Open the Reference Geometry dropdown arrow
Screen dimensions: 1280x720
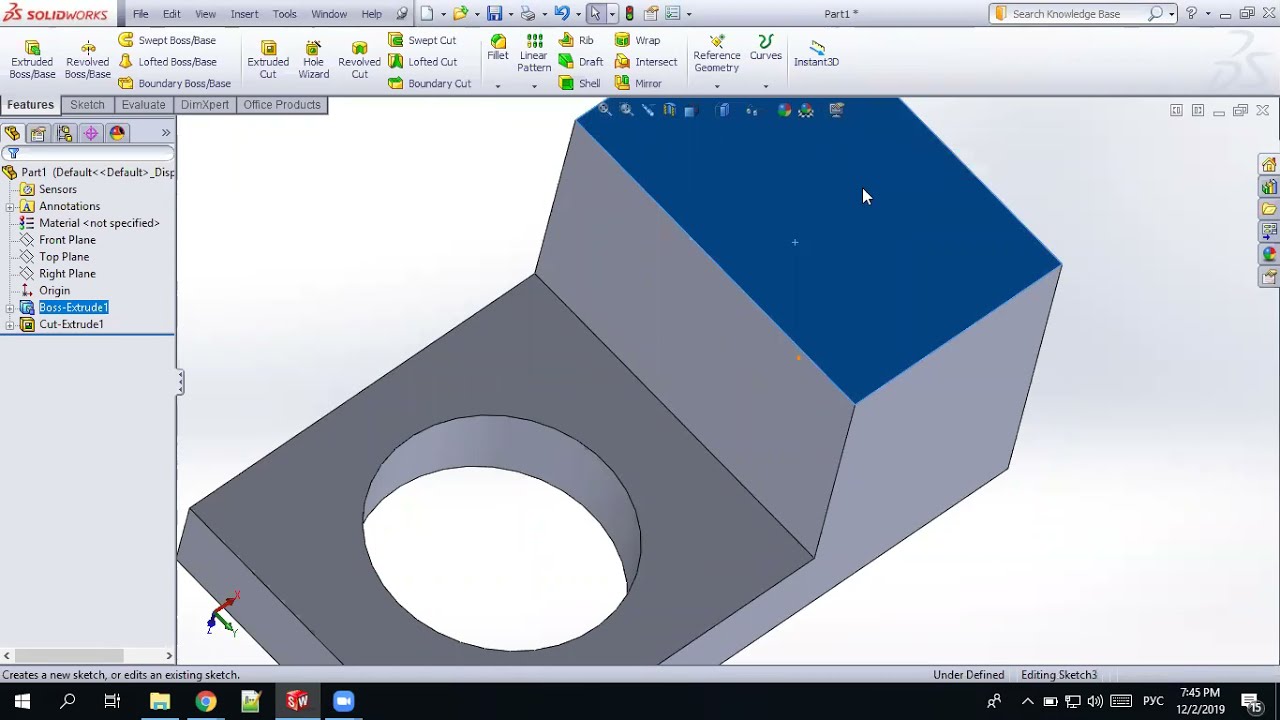point(716,86)
